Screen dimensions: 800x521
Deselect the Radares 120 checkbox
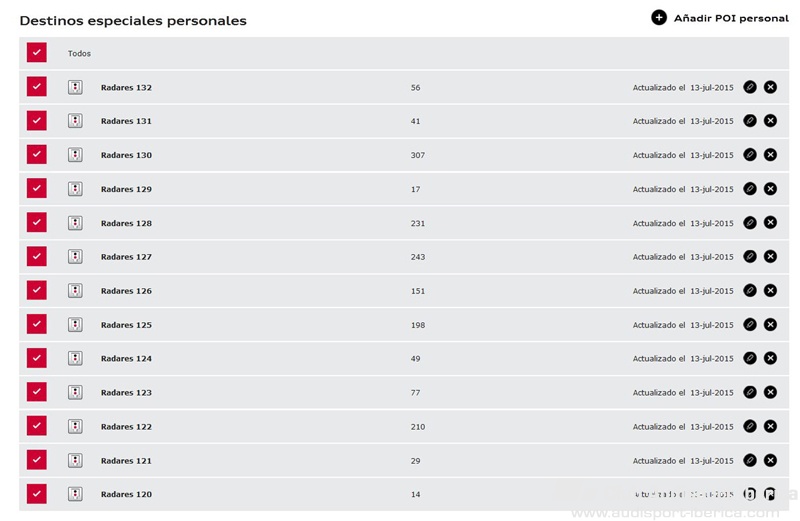pos(37,493)
